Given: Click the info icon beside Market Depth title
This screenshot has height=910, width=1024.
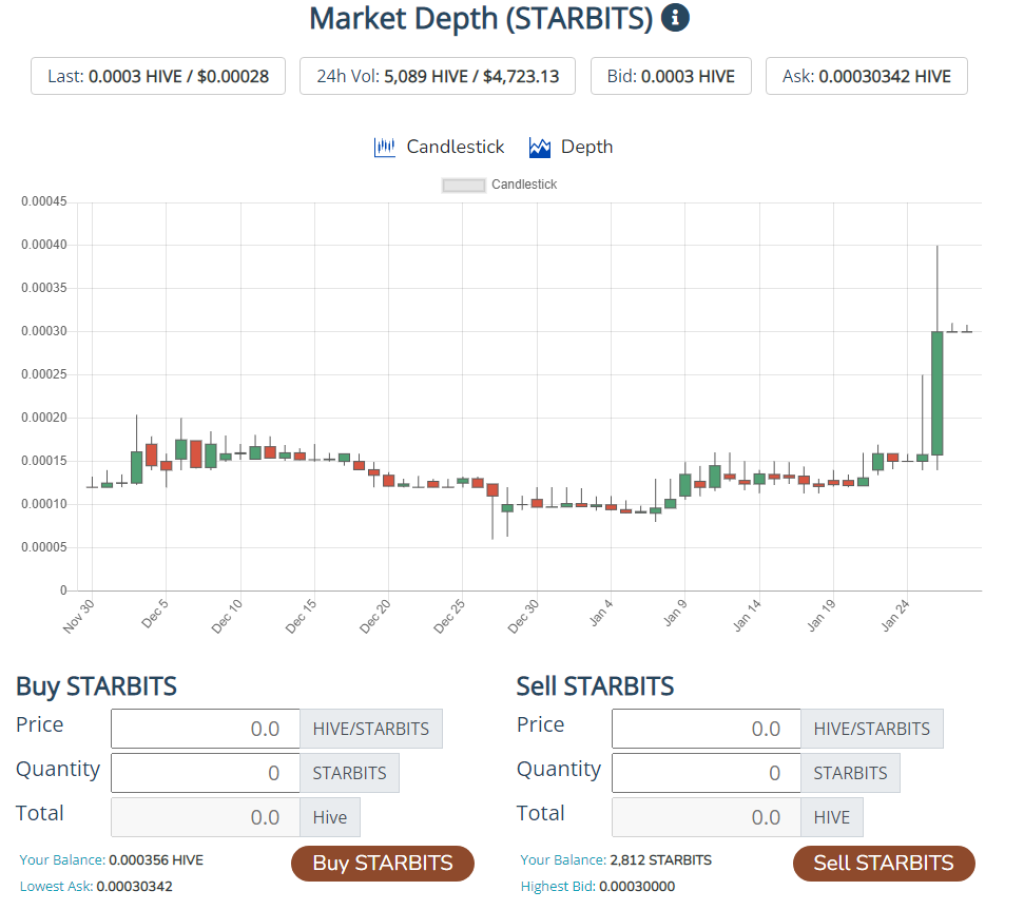Looking at the screenshot, I should (x=675, y=18).
